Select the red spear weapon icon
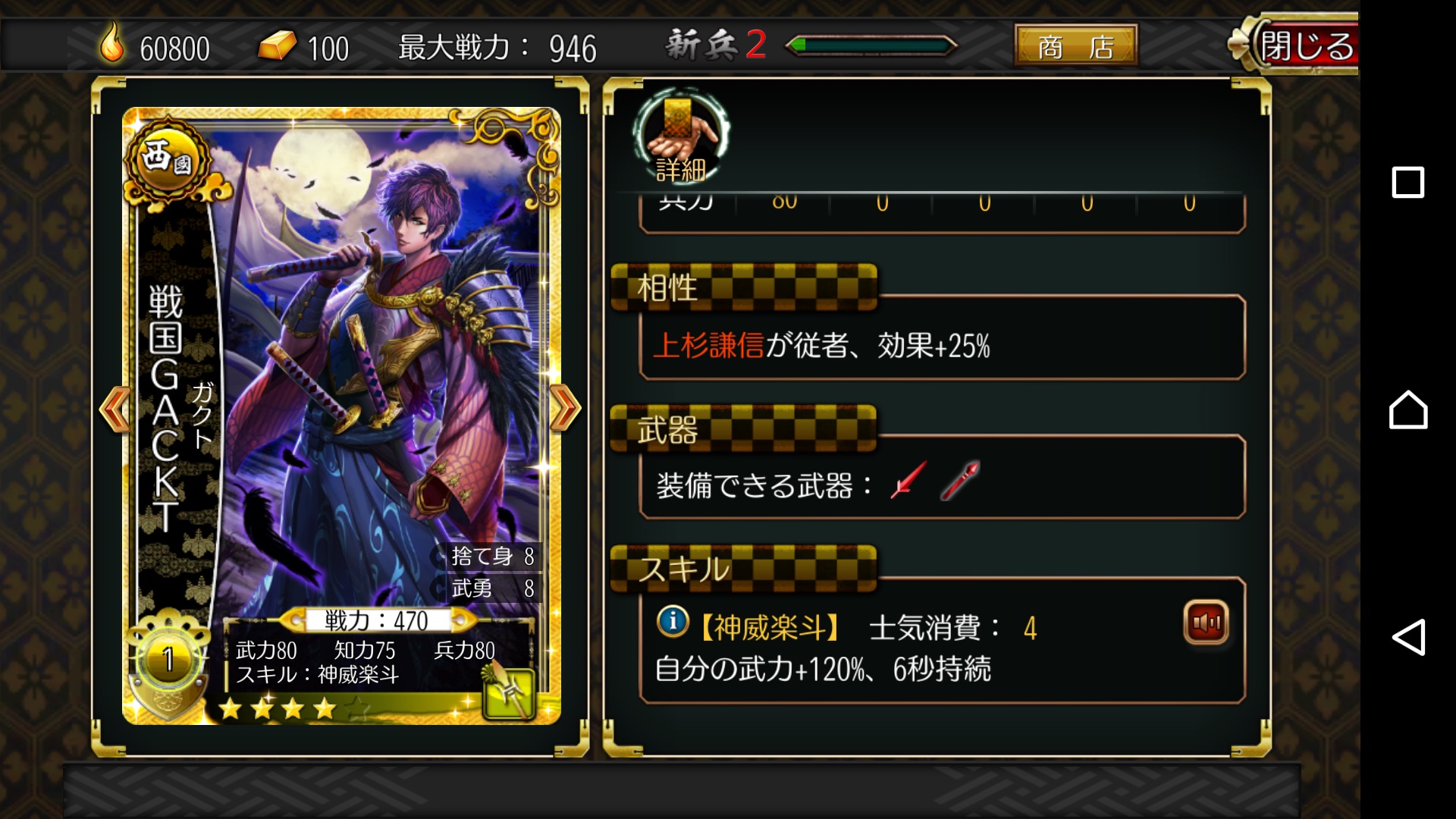 point(960,480)
